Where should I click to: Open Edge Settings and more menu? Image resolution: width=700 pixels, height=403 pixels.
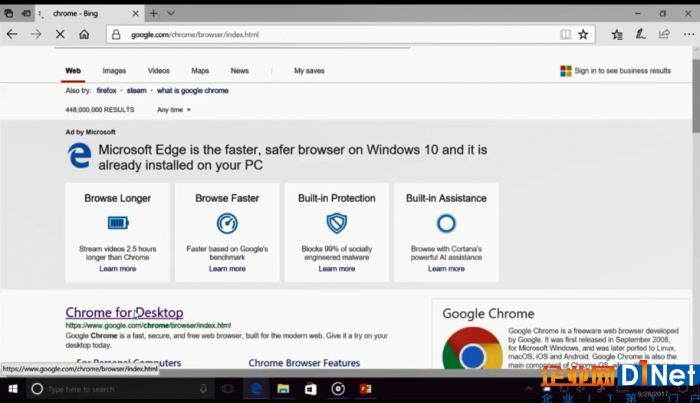coord(689,34)
